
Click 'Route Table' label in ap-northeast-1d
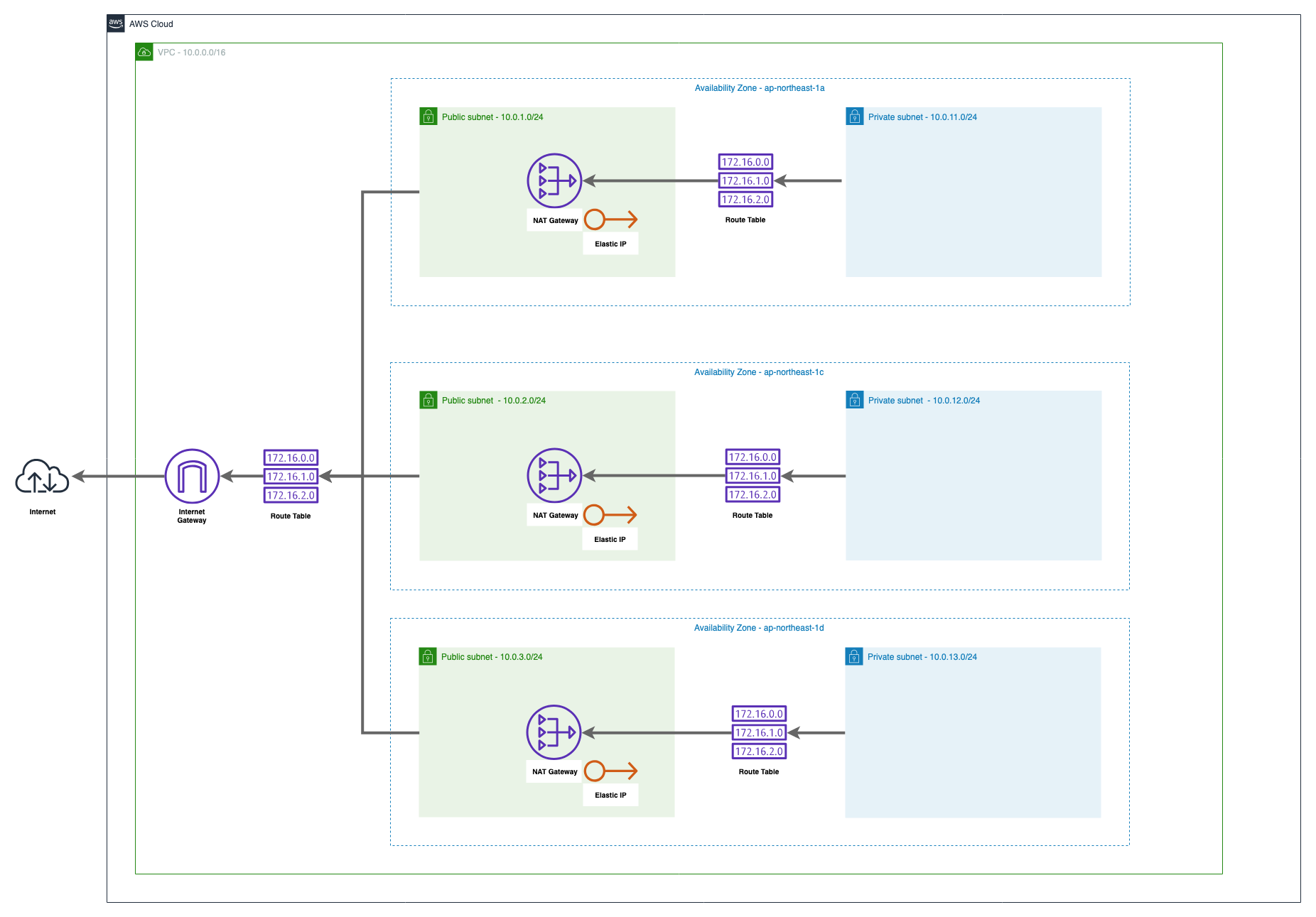(x=759, y=772)
